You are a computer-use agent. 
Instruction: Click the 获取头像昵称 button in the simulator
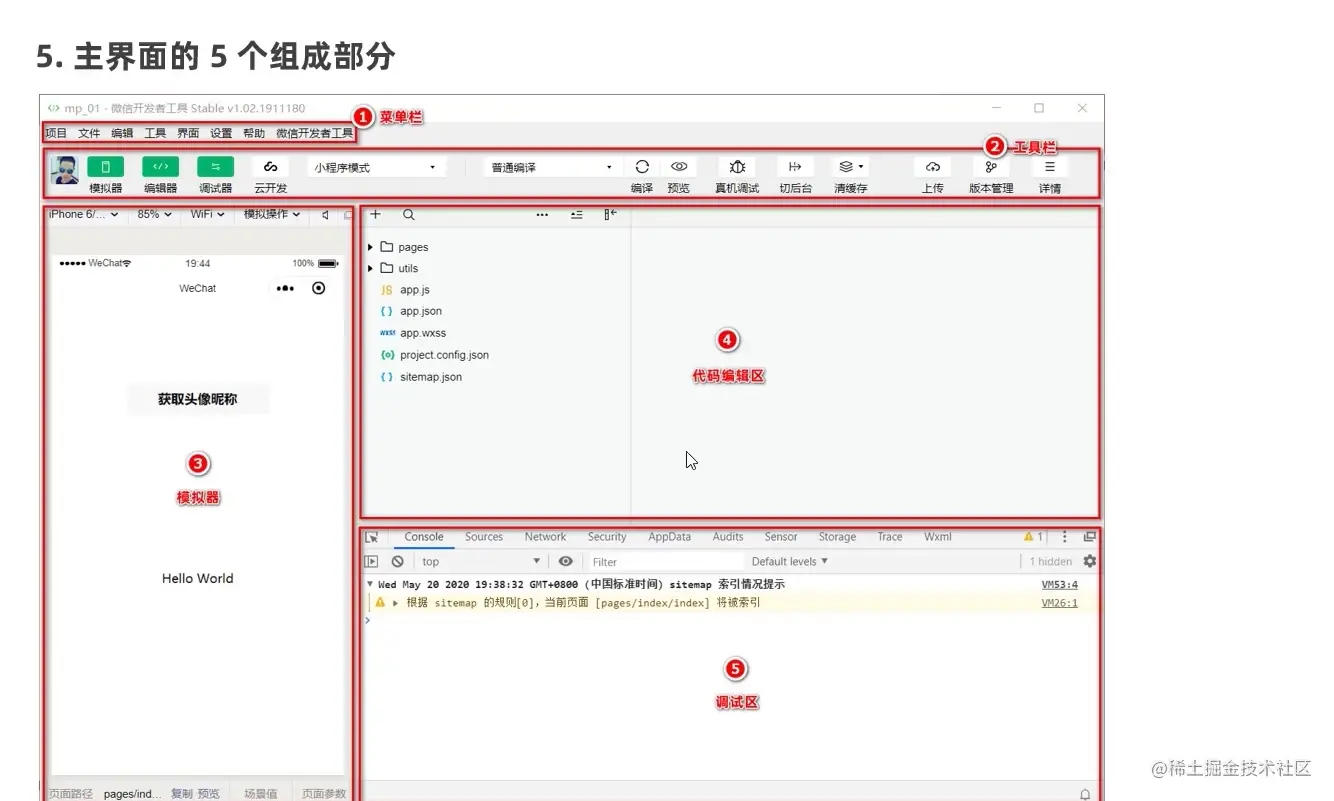tap(198, 400)
